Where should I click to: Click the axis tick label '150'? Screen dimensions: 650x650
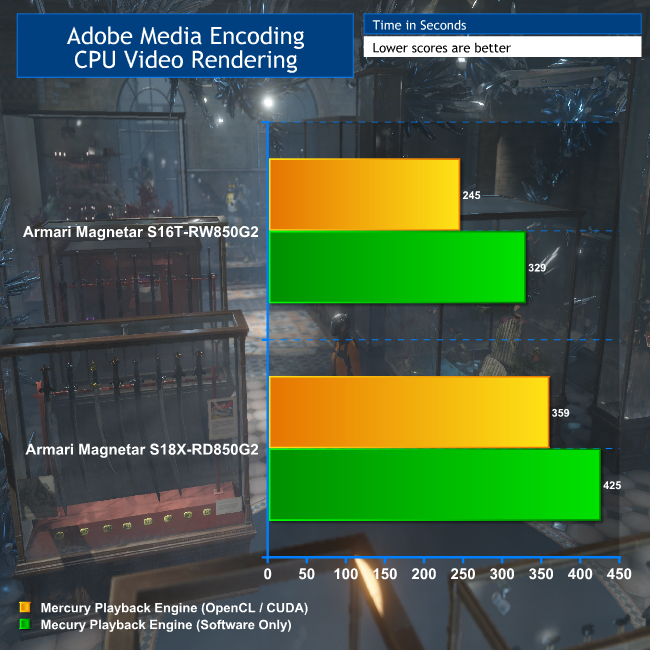[x=385, y=574]
